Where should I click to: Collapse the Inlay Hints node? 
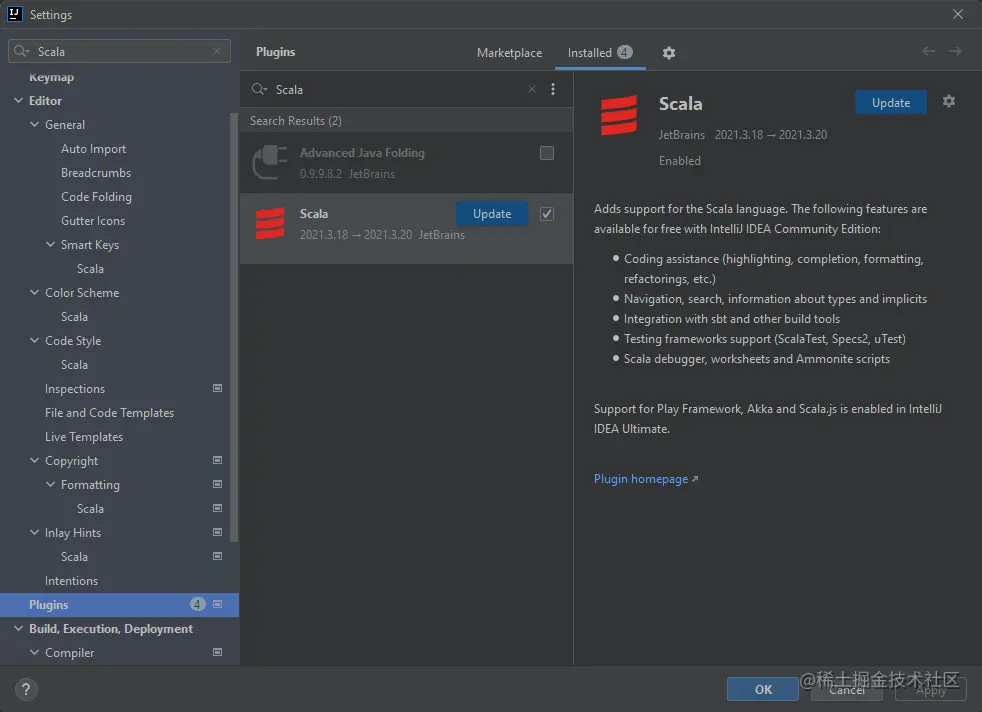pos(34,532)
